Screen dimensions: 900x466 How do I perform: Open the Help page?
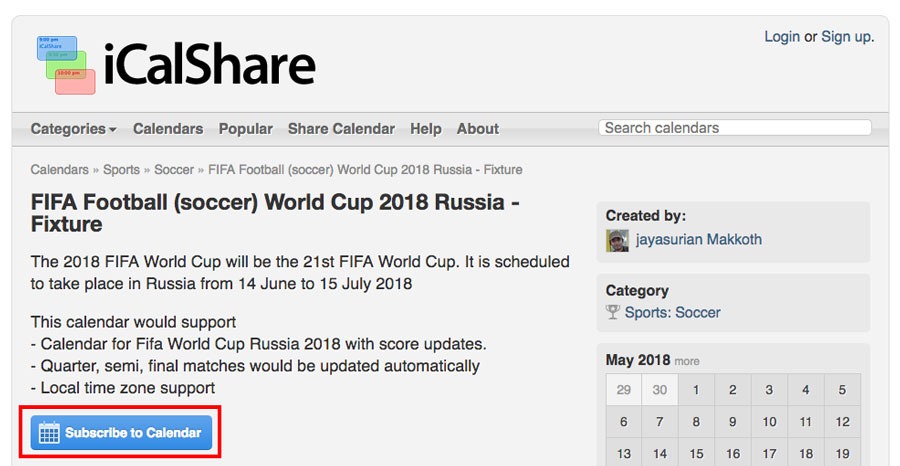tap(425, 129)
